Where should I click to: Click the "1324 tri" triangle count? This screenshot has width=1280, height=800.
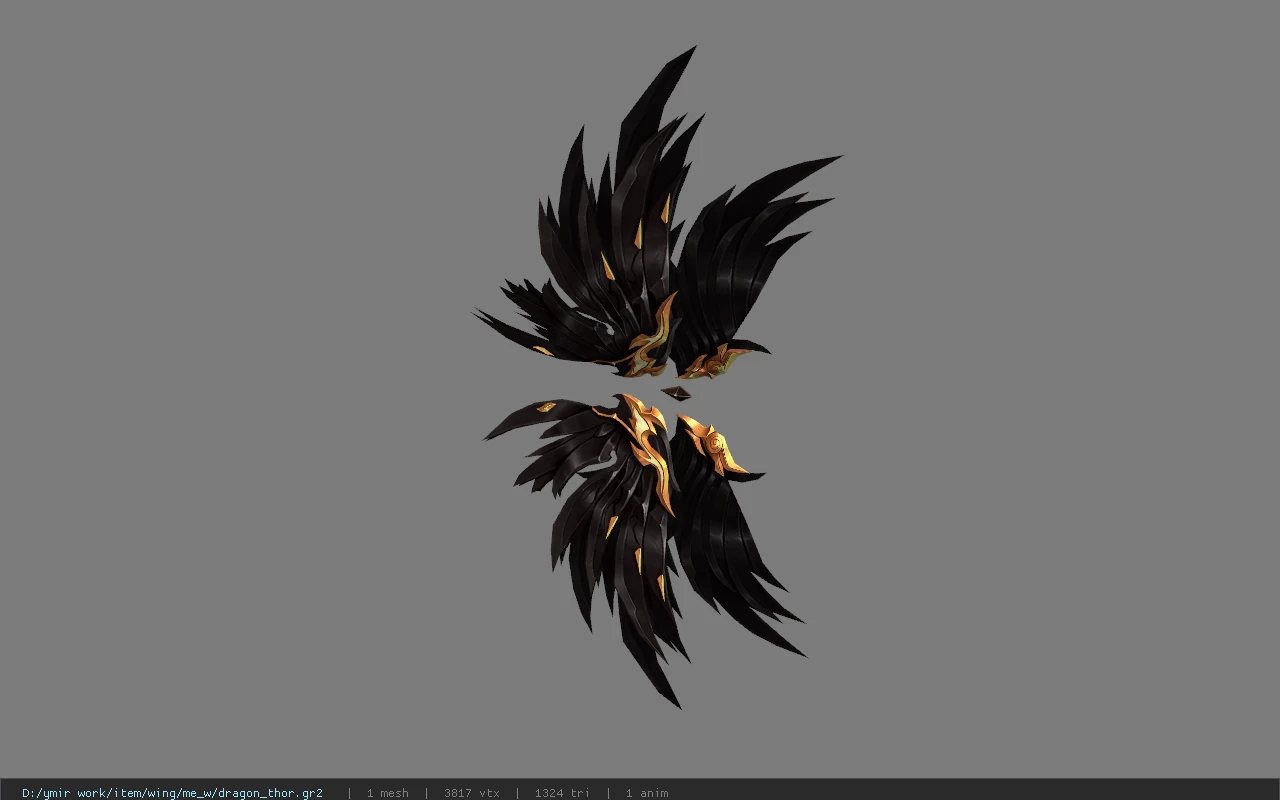click(562, 793)
